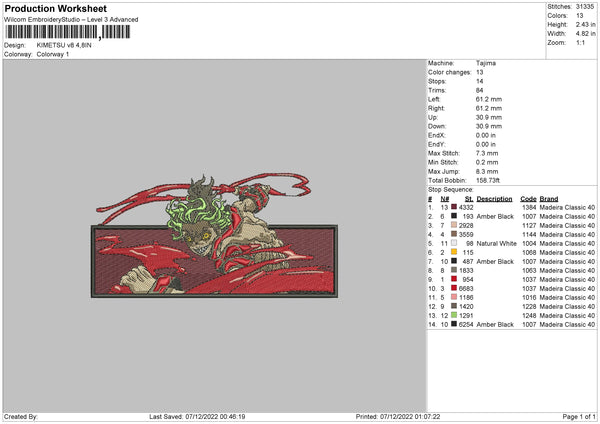This screenshot has height=424, width=600.
Task: Click the Min Stitch value "0.2 mm"
Action: [x=487, y=162]
